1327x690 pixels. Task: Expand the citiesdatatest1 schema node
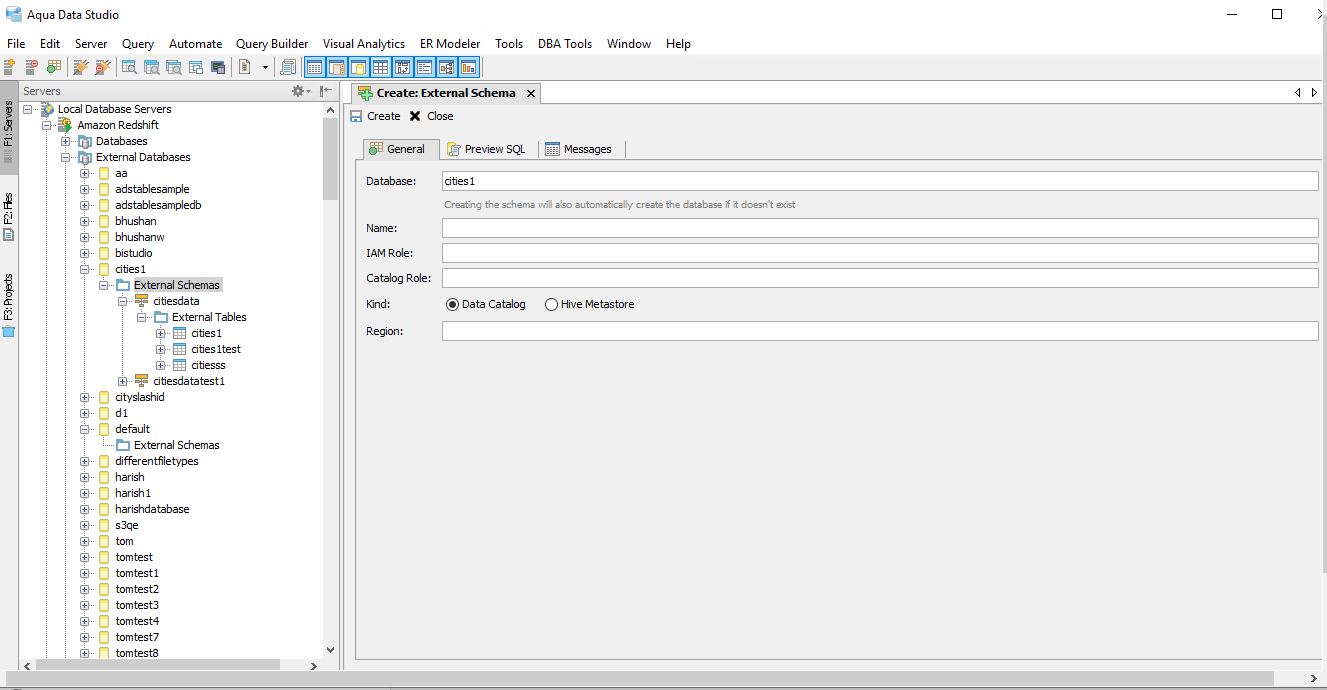point(123,381)
